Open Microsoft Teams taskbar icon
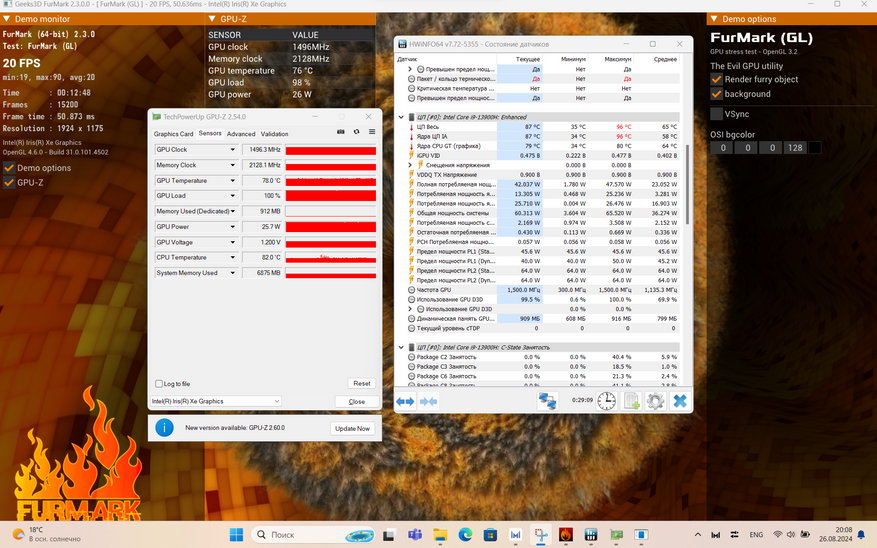877x548 pixels. (414, 535)
